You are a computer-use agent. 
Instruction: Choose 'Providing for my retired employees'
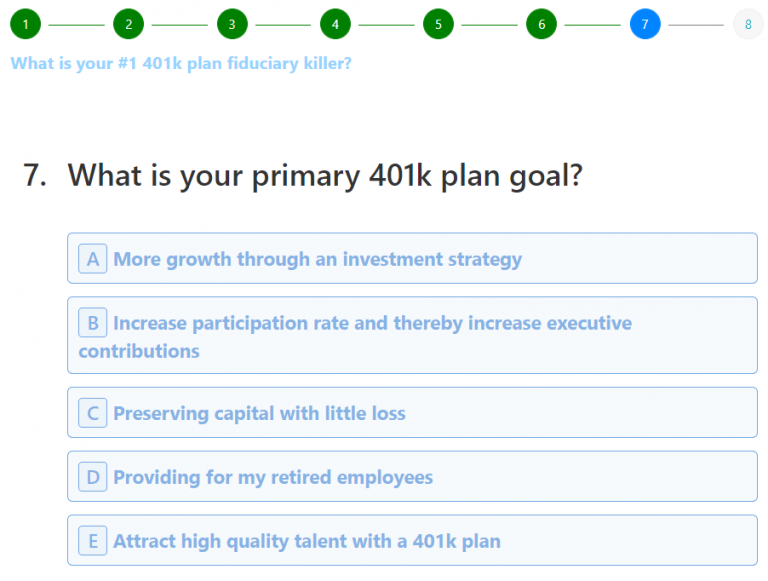412,477
